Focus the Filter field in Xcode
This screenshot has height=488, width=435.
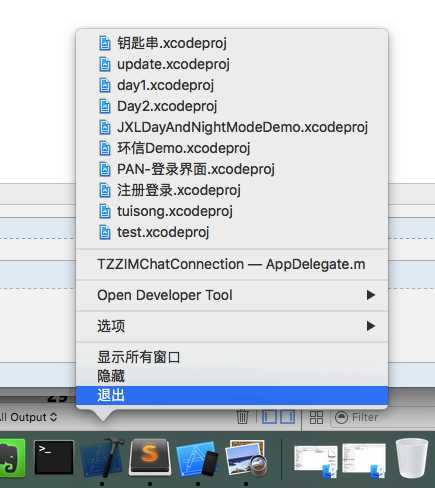pos(383,417)
